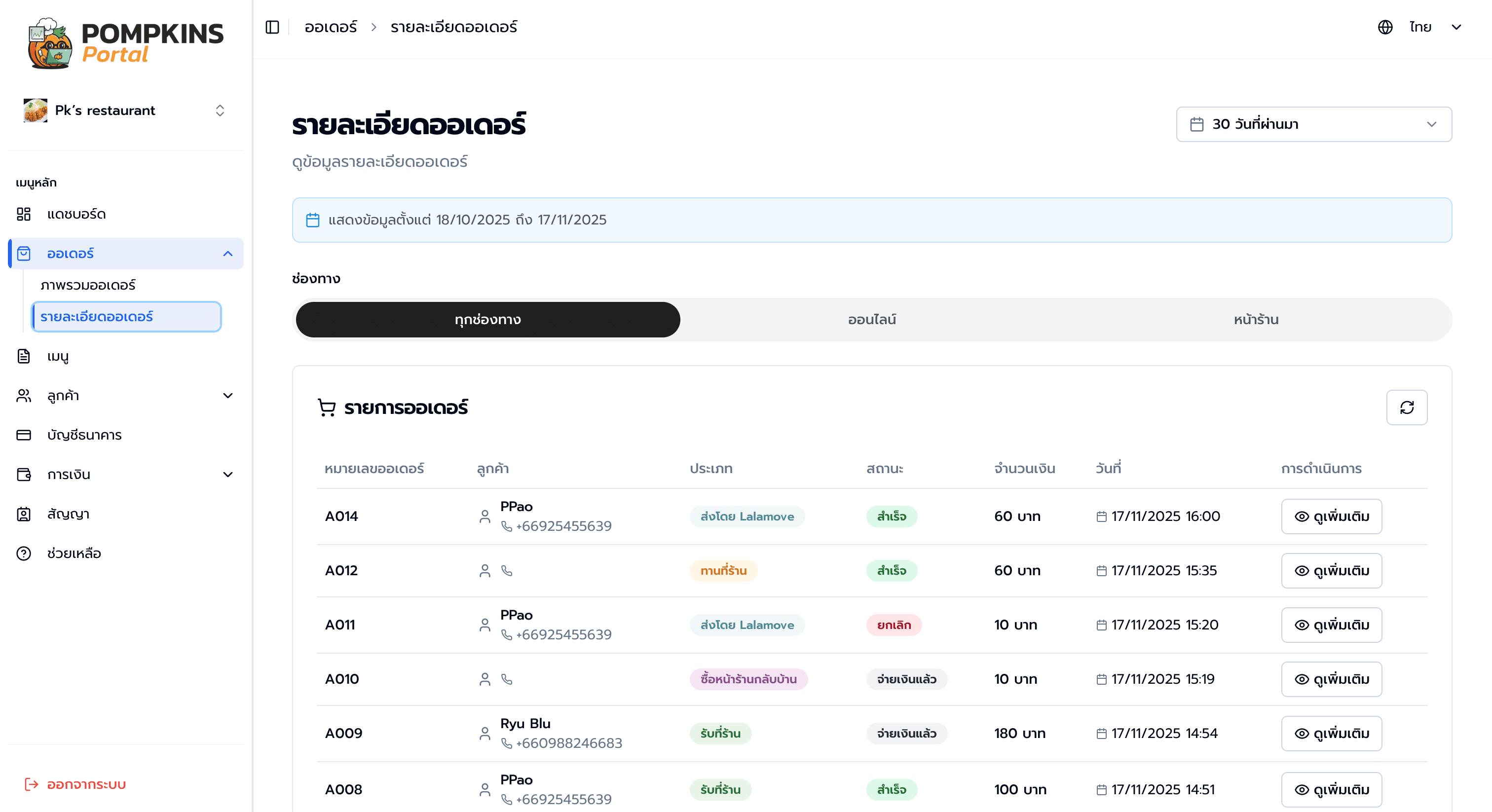Click the Pompkins Portal logo
The width and height of the screenshot is (1492, 812).
tap(125, 43)
